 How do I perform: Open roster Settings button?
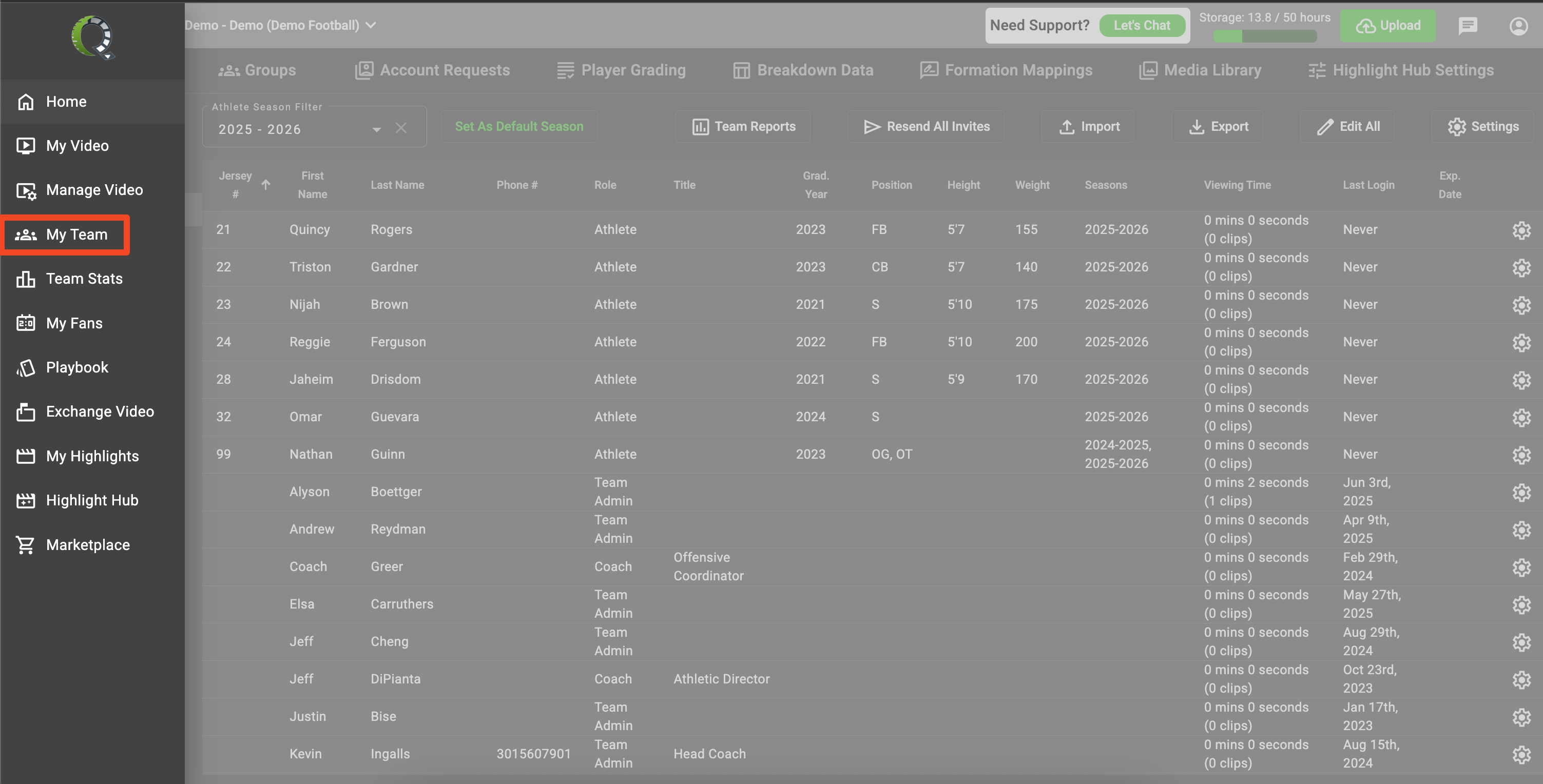pyautogui.click(x=1482, y=126)
